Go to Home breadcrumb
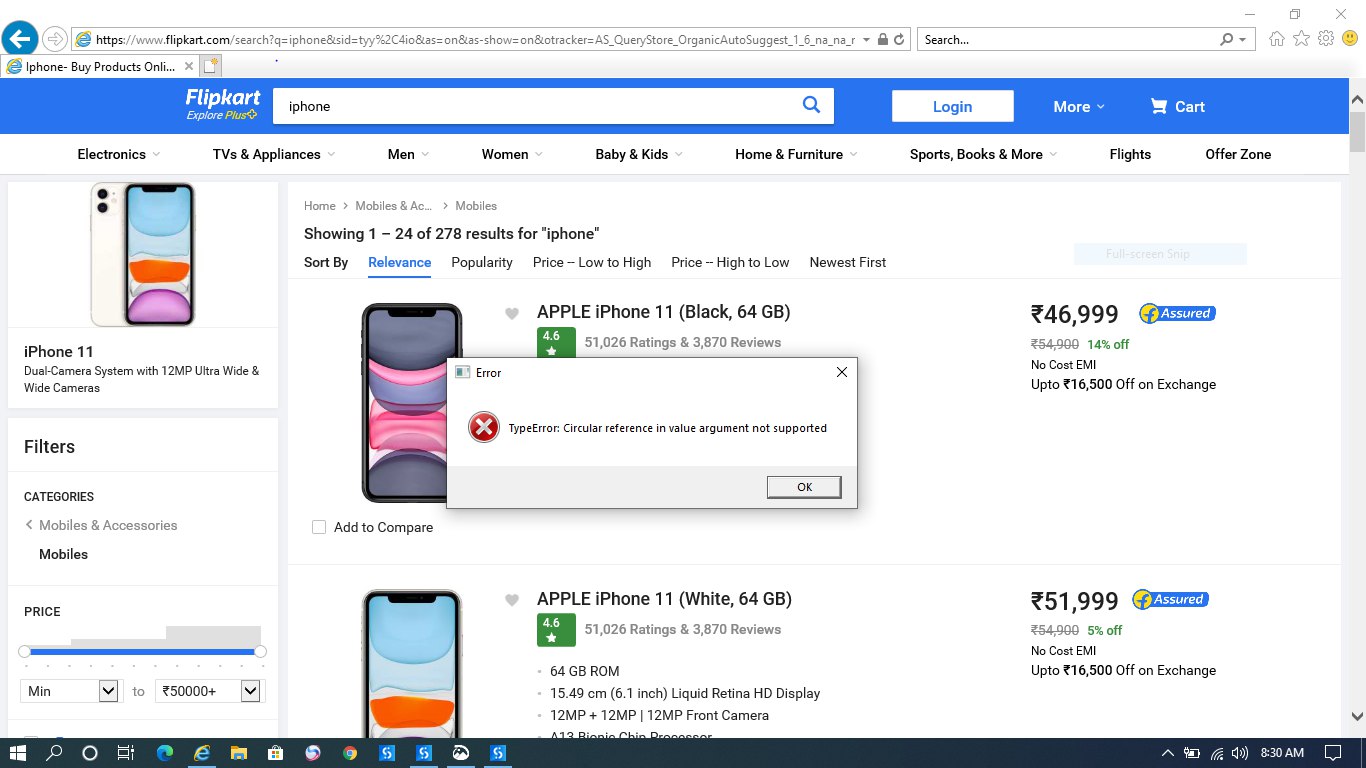The width and height of the screenshot is (1366, 768). 320,206
